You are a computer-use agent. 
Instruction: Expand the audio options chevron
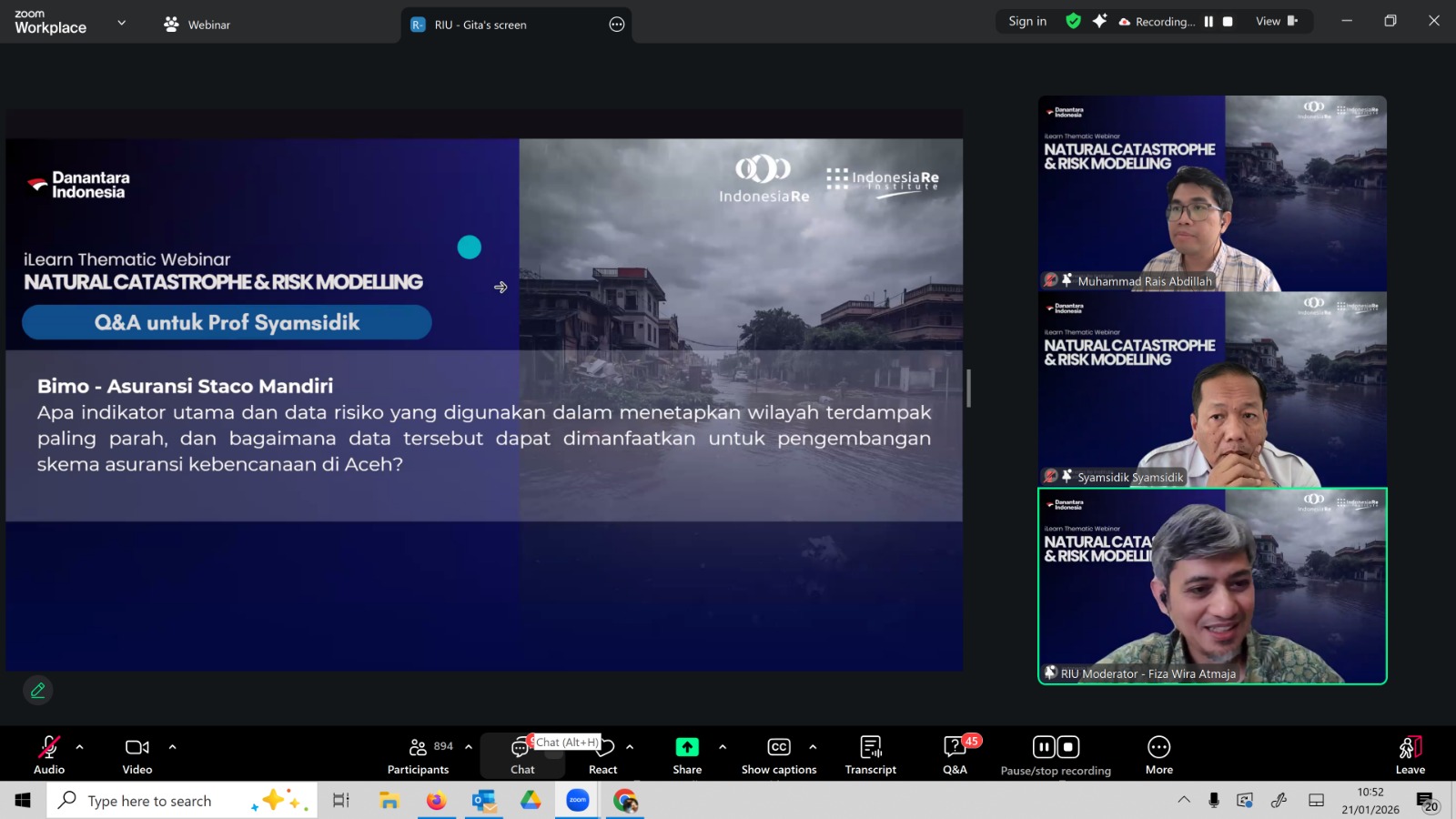click(x=80, y=747)
